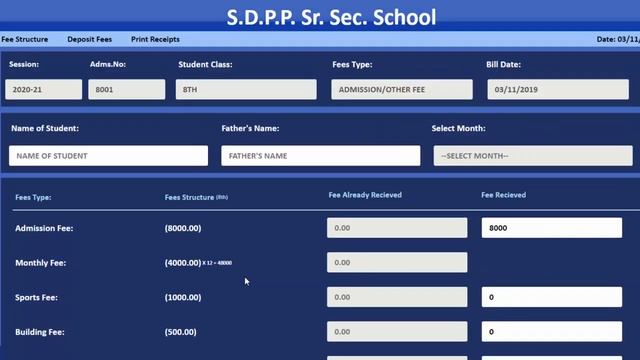This screenshot has height=360, width=640.
Task: Click the Adms.No field showing 8001
Action: click(x=127, y=89)
